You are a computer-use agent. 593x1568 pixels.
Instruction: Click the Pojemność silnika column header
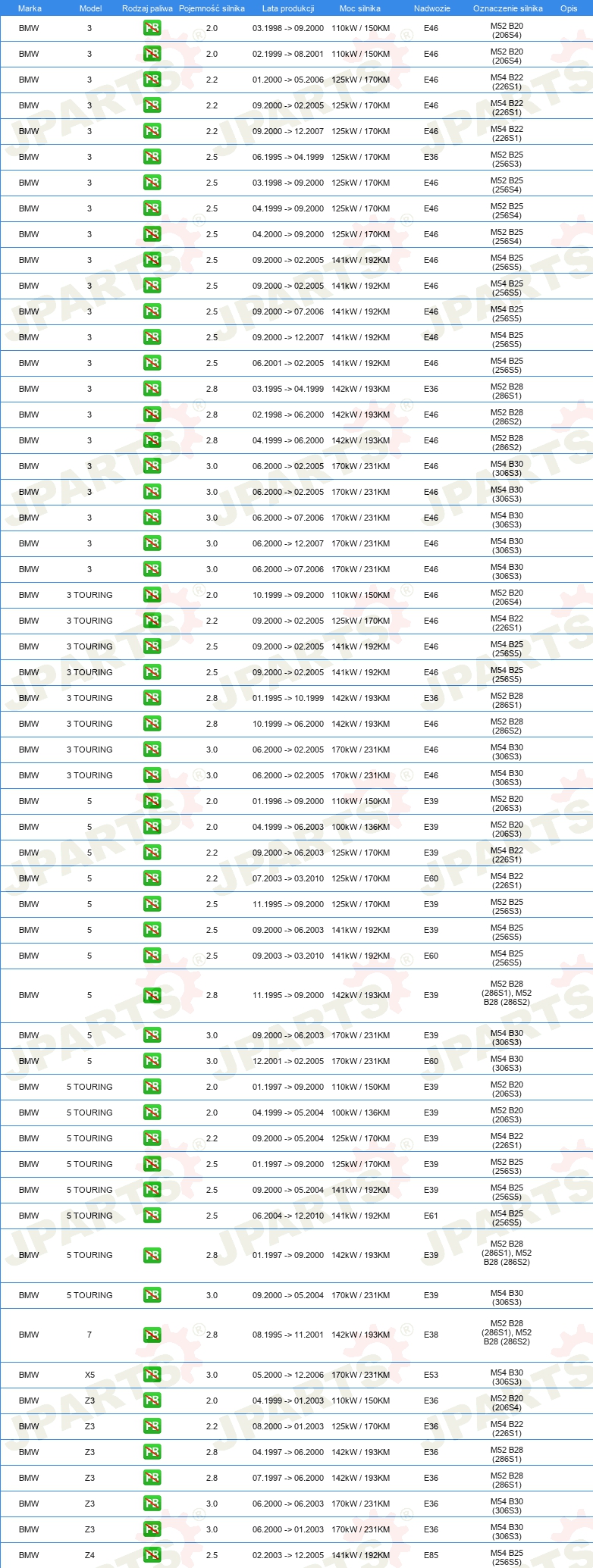pos(212,8)
